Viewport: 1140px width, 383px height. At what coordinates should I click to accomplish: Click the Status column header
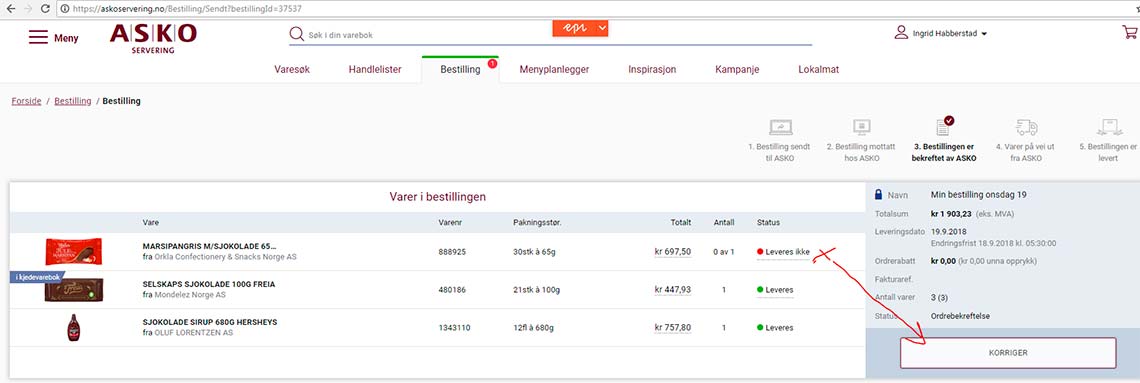pyautogui.click(x=768, y=222)
